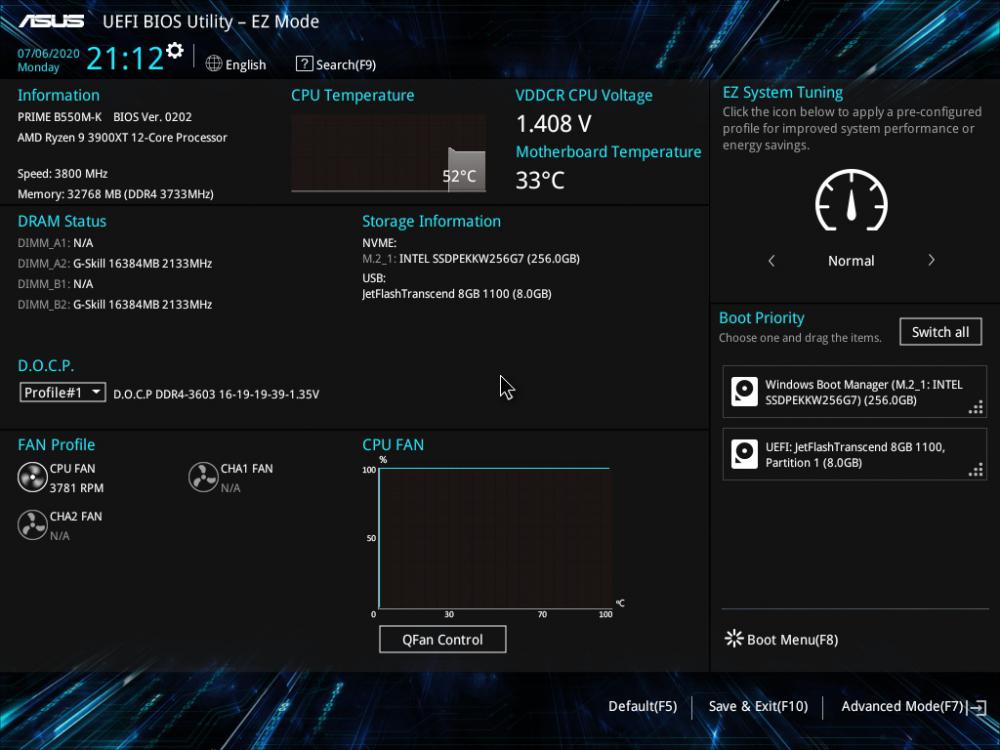The width and height of the screenshot is (1000, 750).
Task: Click PRIME B550M-K BIOS Ver. 0202 text
Action: 105,117
